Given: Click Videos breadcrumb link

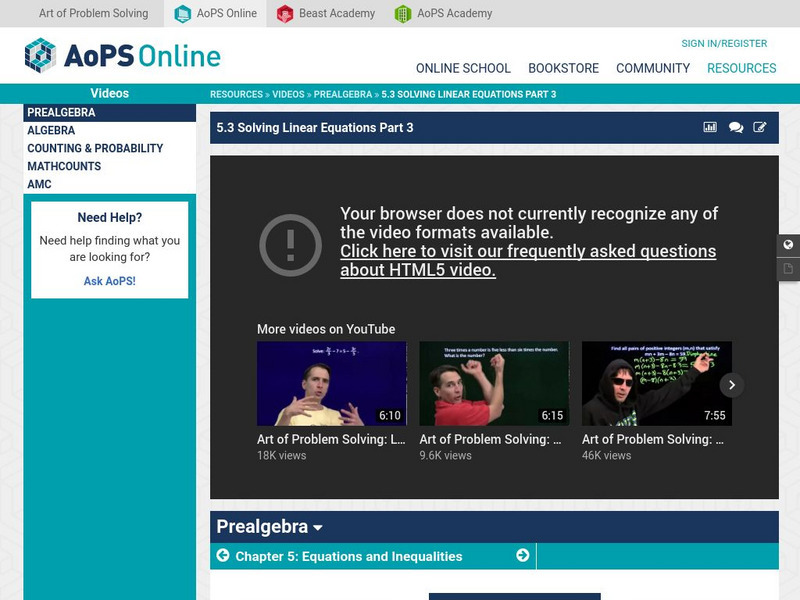Looking at the screenshot, I should [288, 94].
